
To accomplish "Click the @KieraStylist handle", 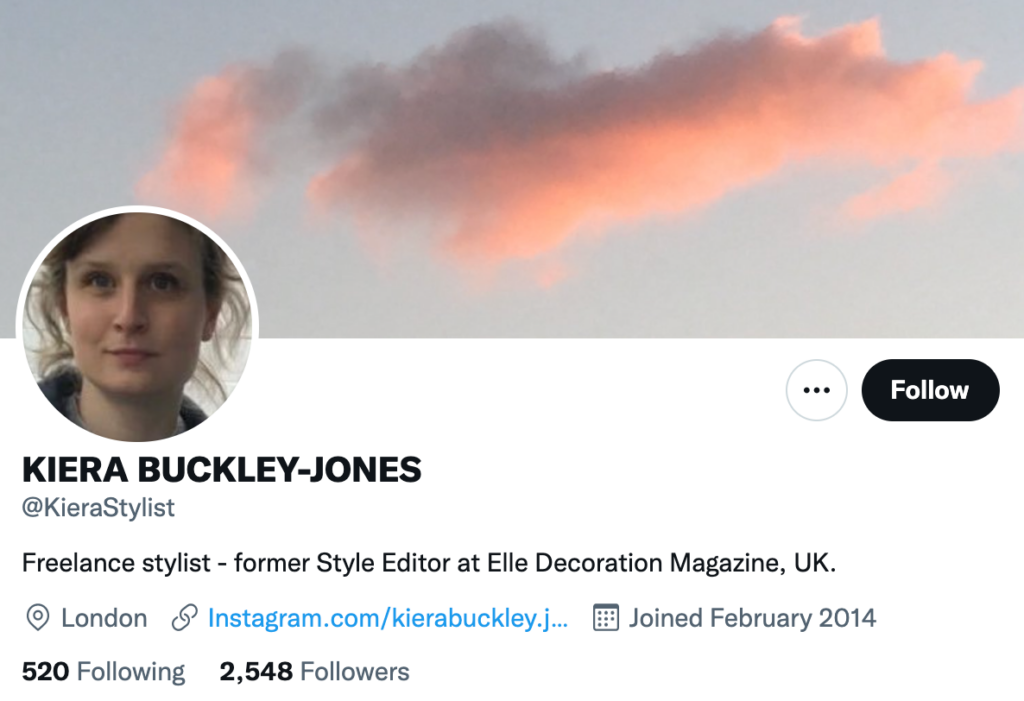I will pos(99,508).
